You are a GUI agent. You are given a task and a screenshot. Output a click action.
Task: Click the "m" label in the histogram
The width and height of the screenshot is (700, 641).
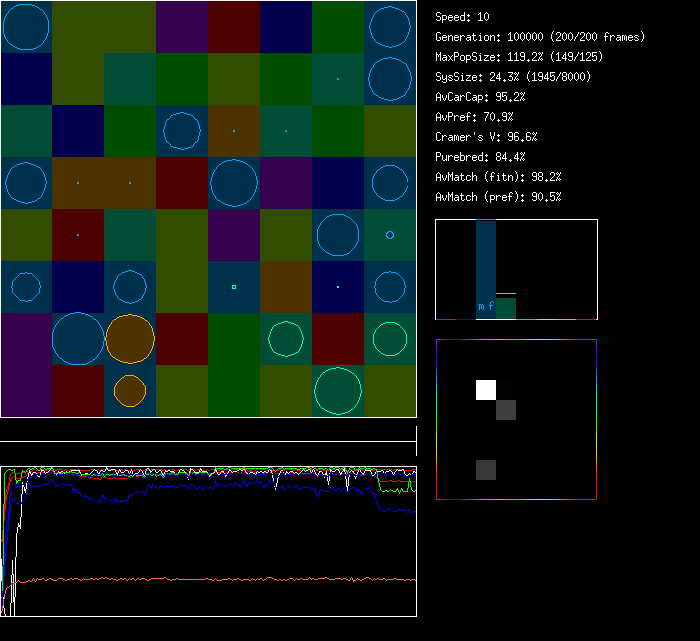pyautogui.click(x=481, y=307)
